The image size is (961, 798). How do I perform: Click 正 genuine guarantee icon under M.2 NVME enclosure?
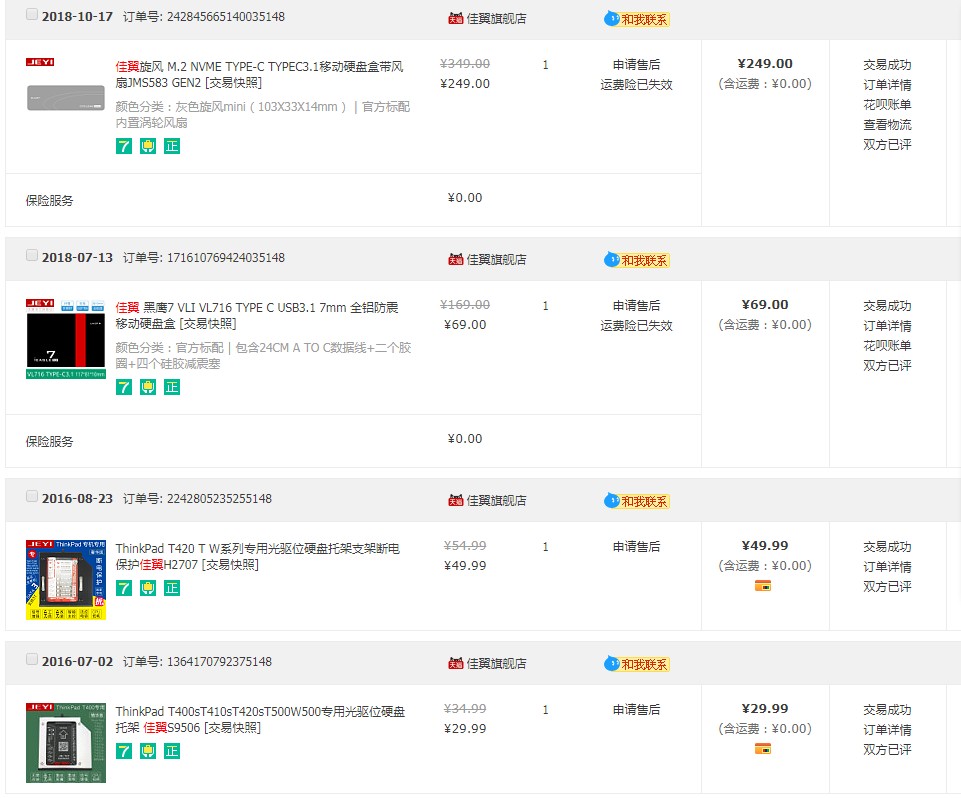(x=172, y=146)
